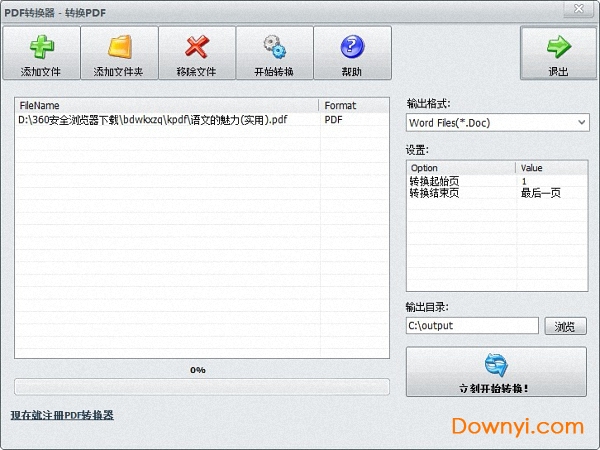This screenshot has height=450, width=600.
Task: Click the start page value 1
Action: point(524,181)
